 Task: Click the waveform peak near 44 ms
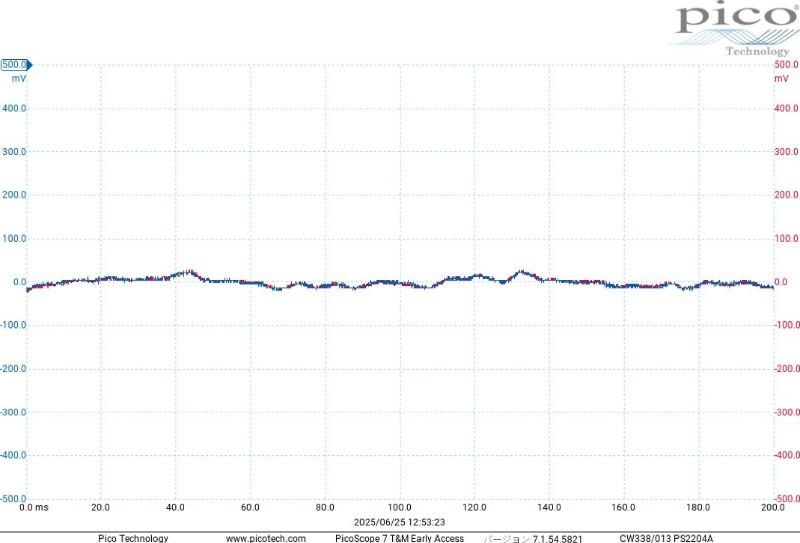(188, 271)
